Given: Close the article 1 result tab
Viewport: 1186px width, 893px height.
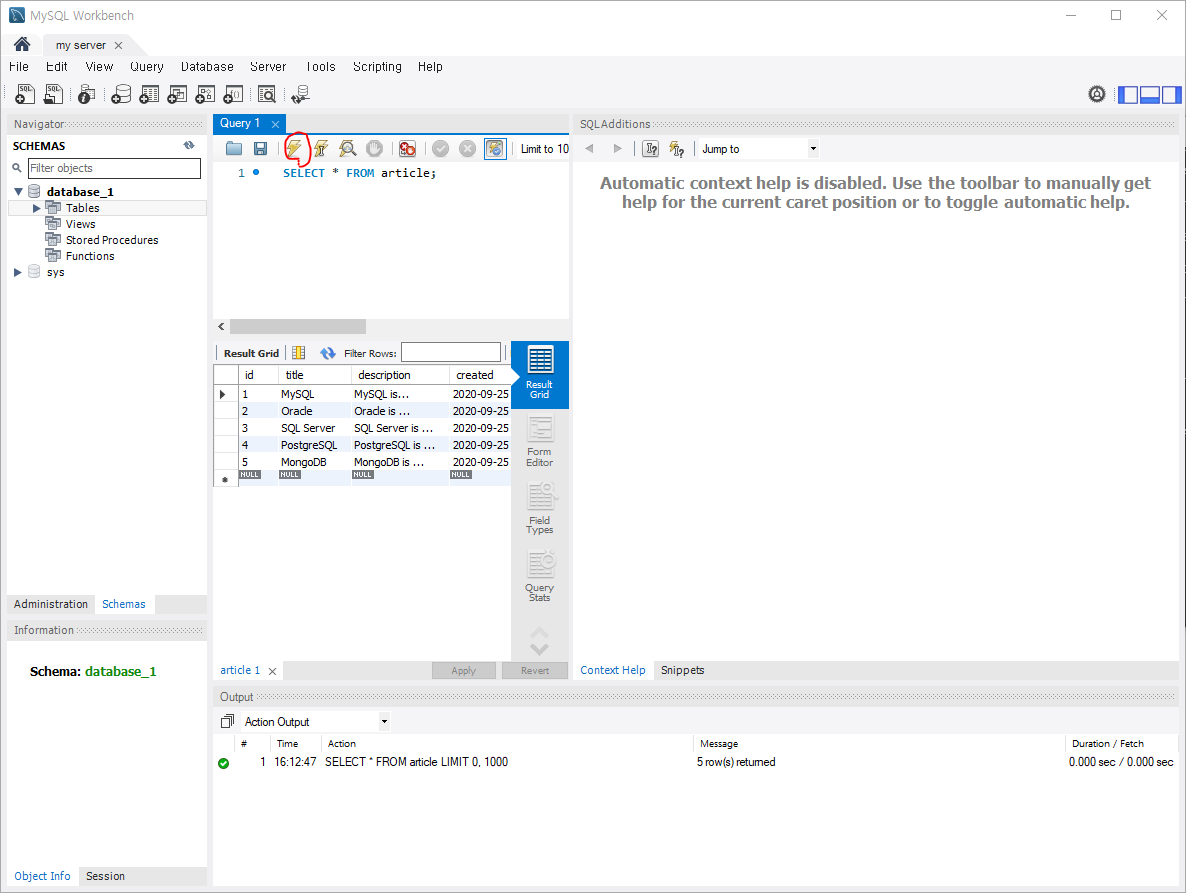Looking at the screenshot, I should pyautogui.click(x=272, y=671).
